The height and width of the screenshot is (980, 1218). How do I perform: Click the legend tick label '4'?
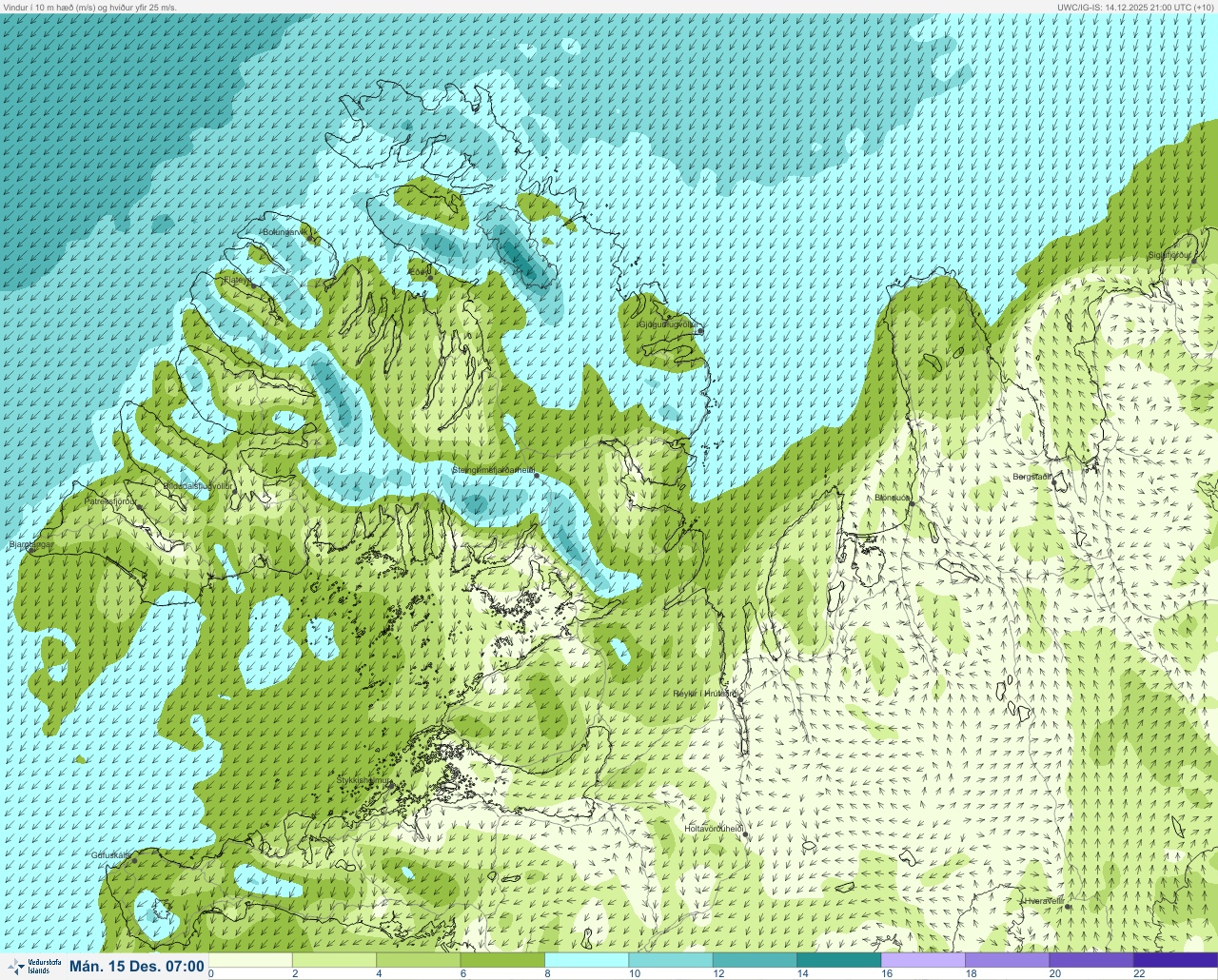pos(379,973)
